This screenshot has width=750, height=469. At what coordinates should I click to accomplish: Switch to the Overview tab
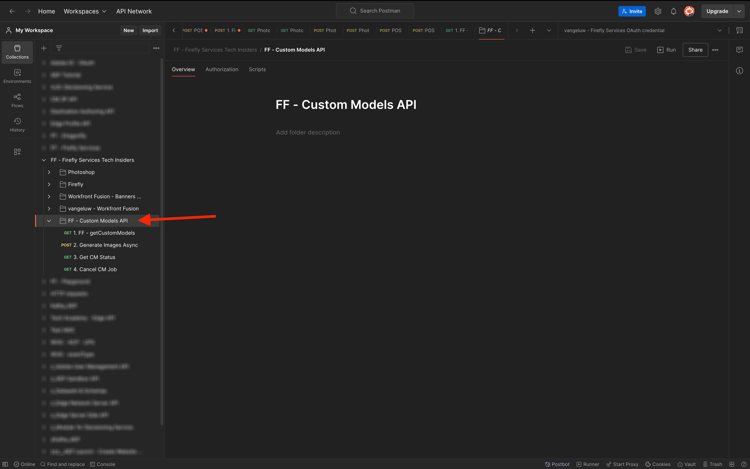click(183, 69)
